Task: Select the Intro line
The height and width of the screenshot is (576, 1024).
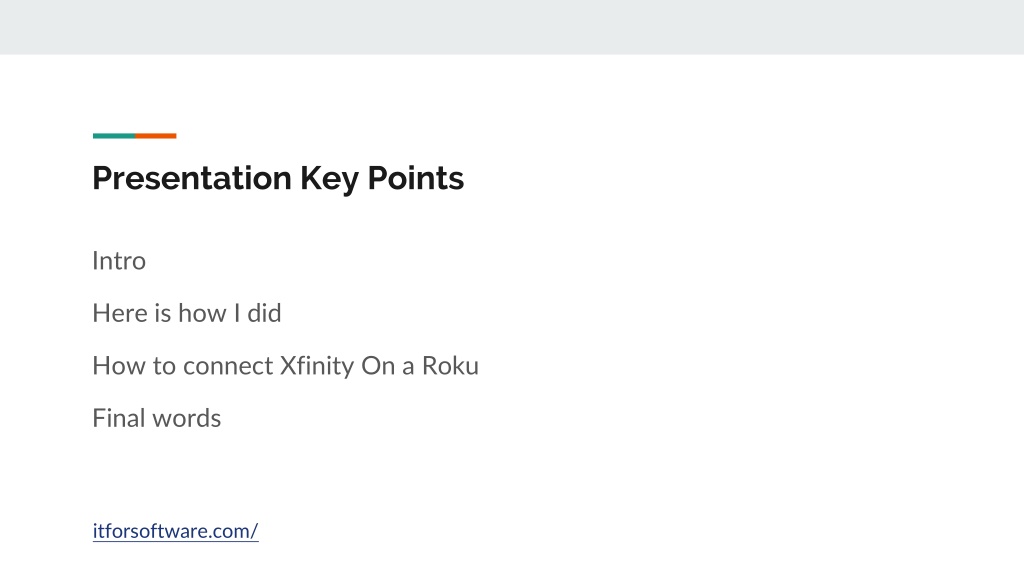Action: [x=119, y=261]
